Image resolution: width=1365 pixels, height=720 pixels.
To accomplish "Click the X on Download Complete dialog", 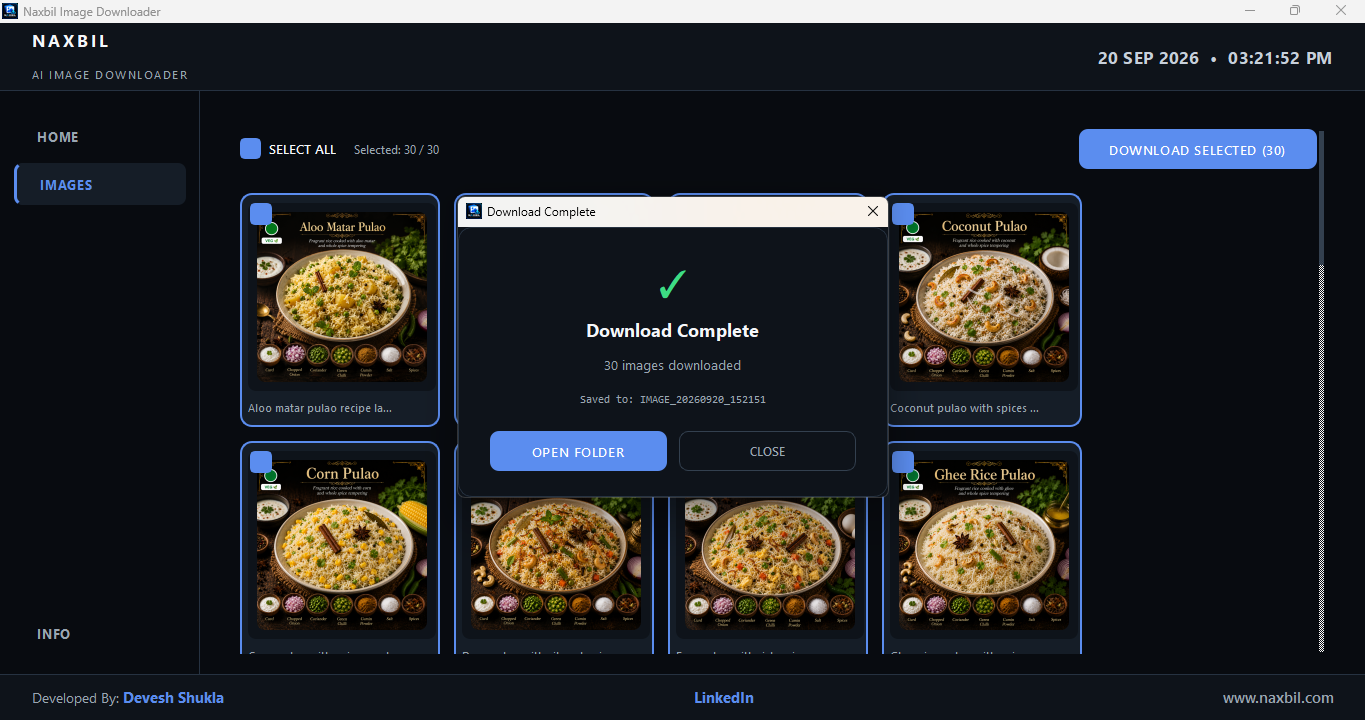I will pos(873,211).
